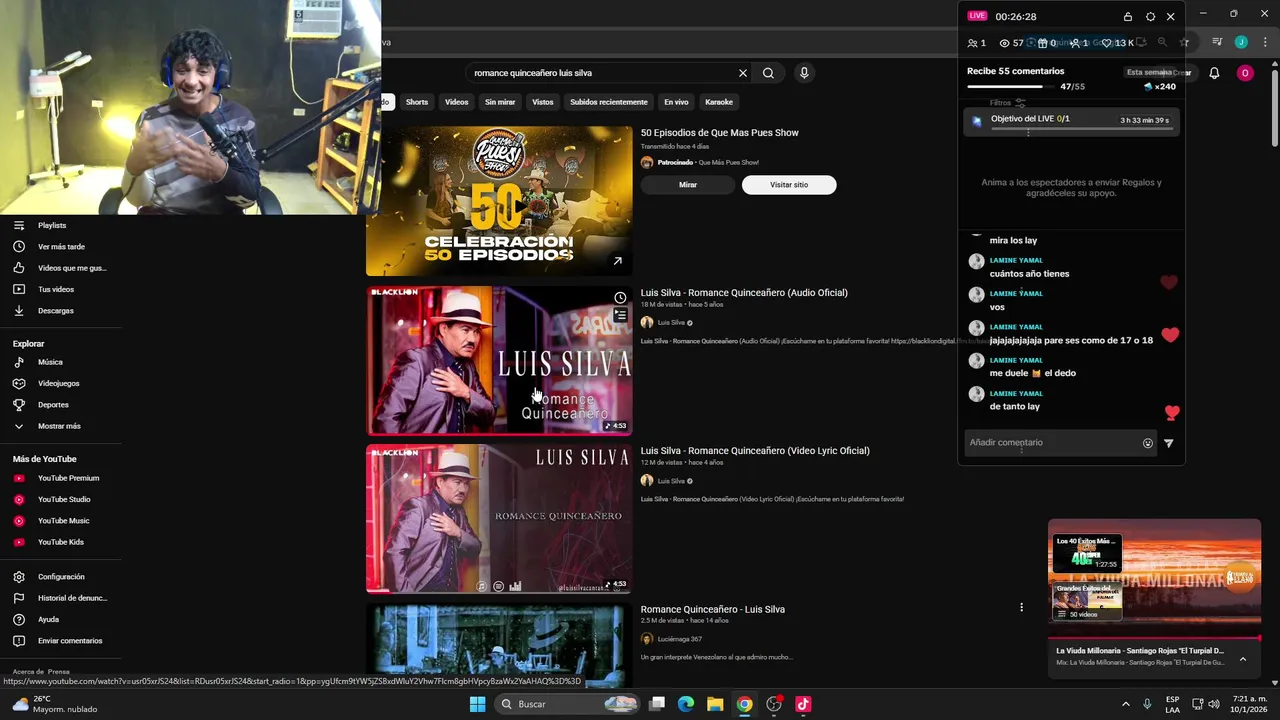This screenshot has width=1280, height=720.
Task: Add Audio Oficial video to queue
Action: tap(620, 315)
